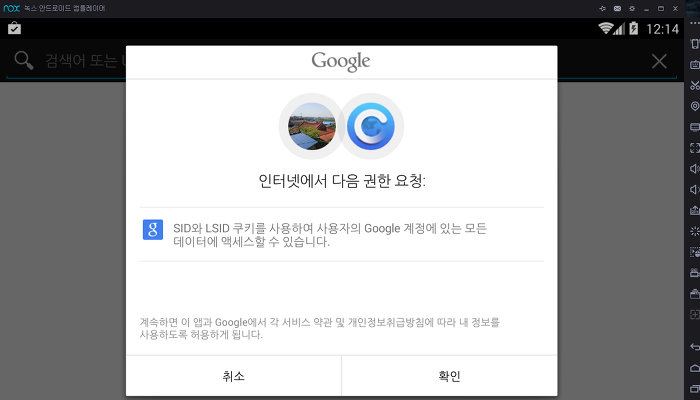Click the pin icon in Nox title bar
This screenshot has height=400, width=700.
click(x=602, y=8)
